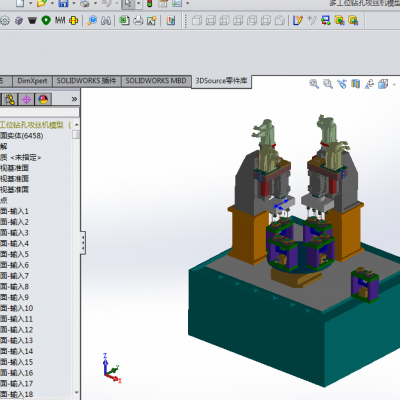Click the feature tree filter field
This screenshot has width=400, height=400.
click(x=39, y=112)
